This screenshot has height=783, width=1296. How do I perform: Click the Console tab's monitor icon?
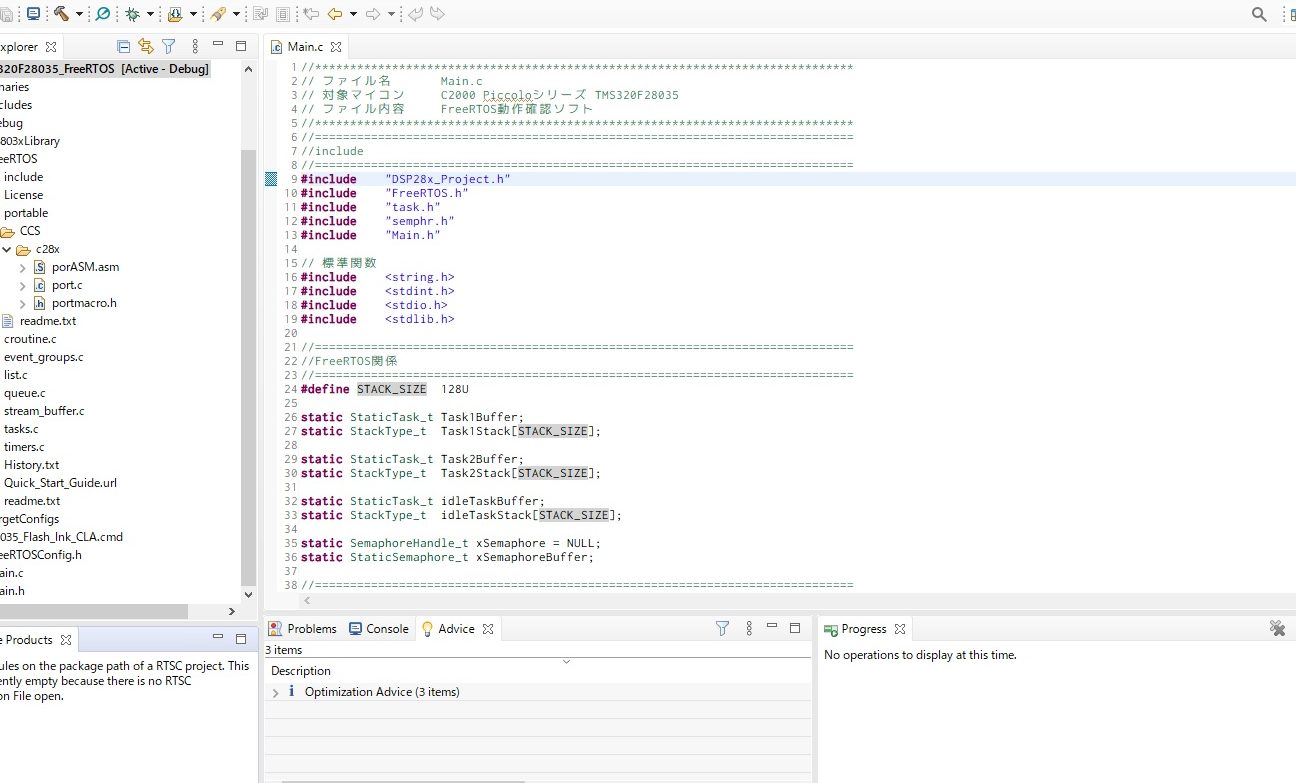(355, 629)
